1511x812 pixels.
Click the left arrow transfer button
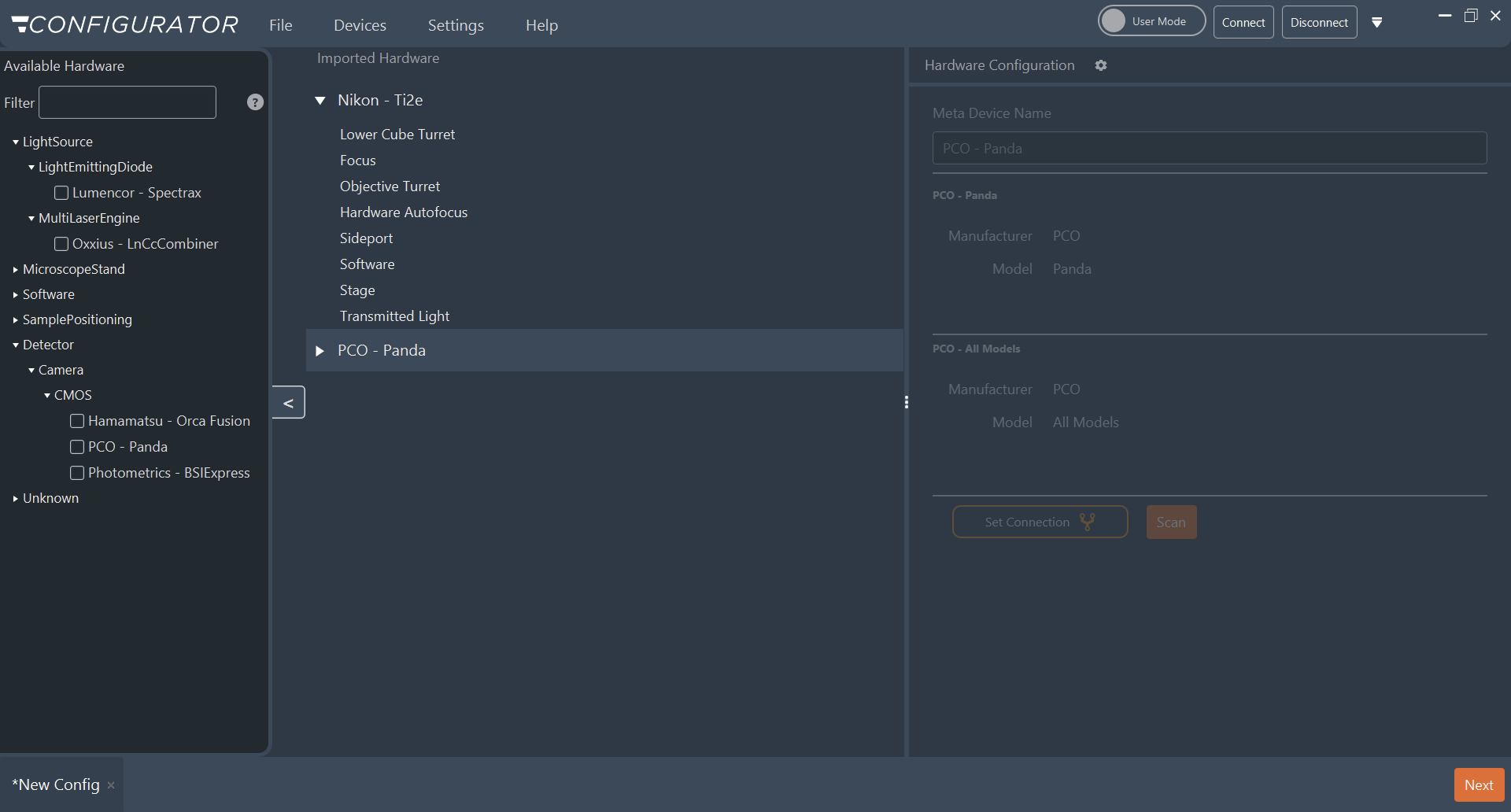pyautogui.click(x=289, y=403)
